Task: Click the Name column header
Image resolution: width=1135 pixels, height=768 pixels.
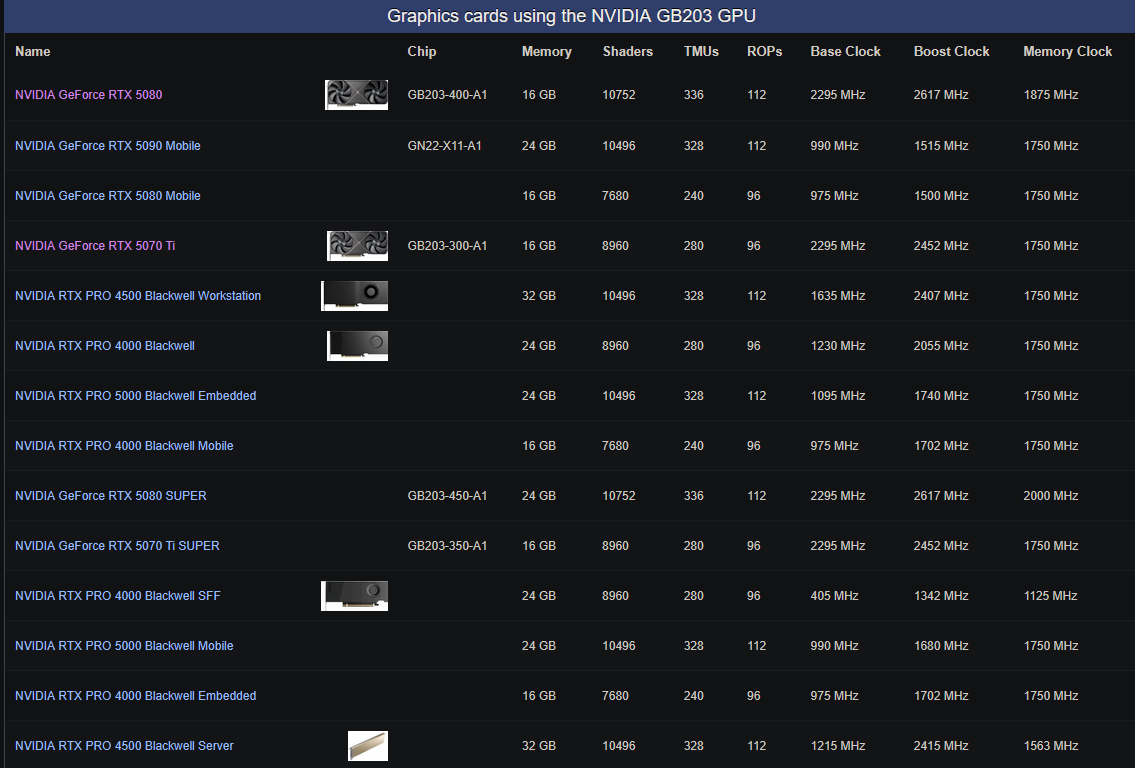Action: click(33, 51)
